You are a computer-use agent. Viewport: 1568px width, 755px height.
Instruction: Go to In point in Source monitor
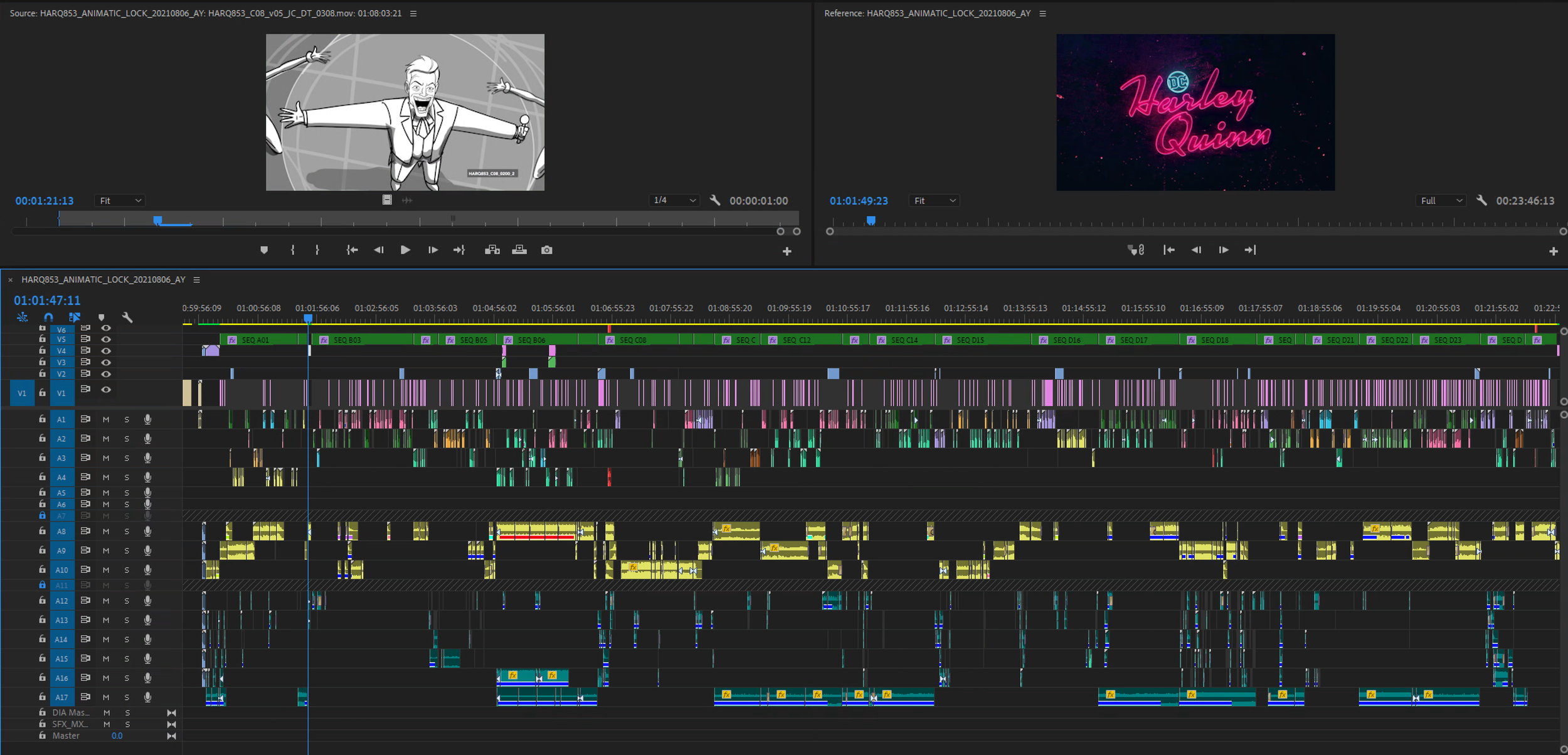click(x=352, y=250)
